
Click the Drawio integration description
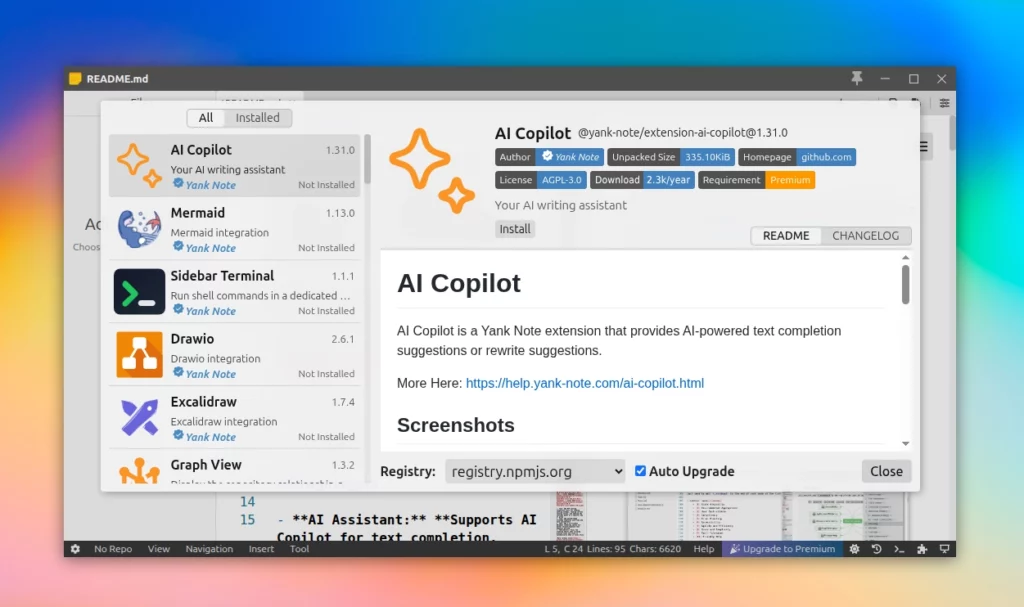[x=216, y=358]
